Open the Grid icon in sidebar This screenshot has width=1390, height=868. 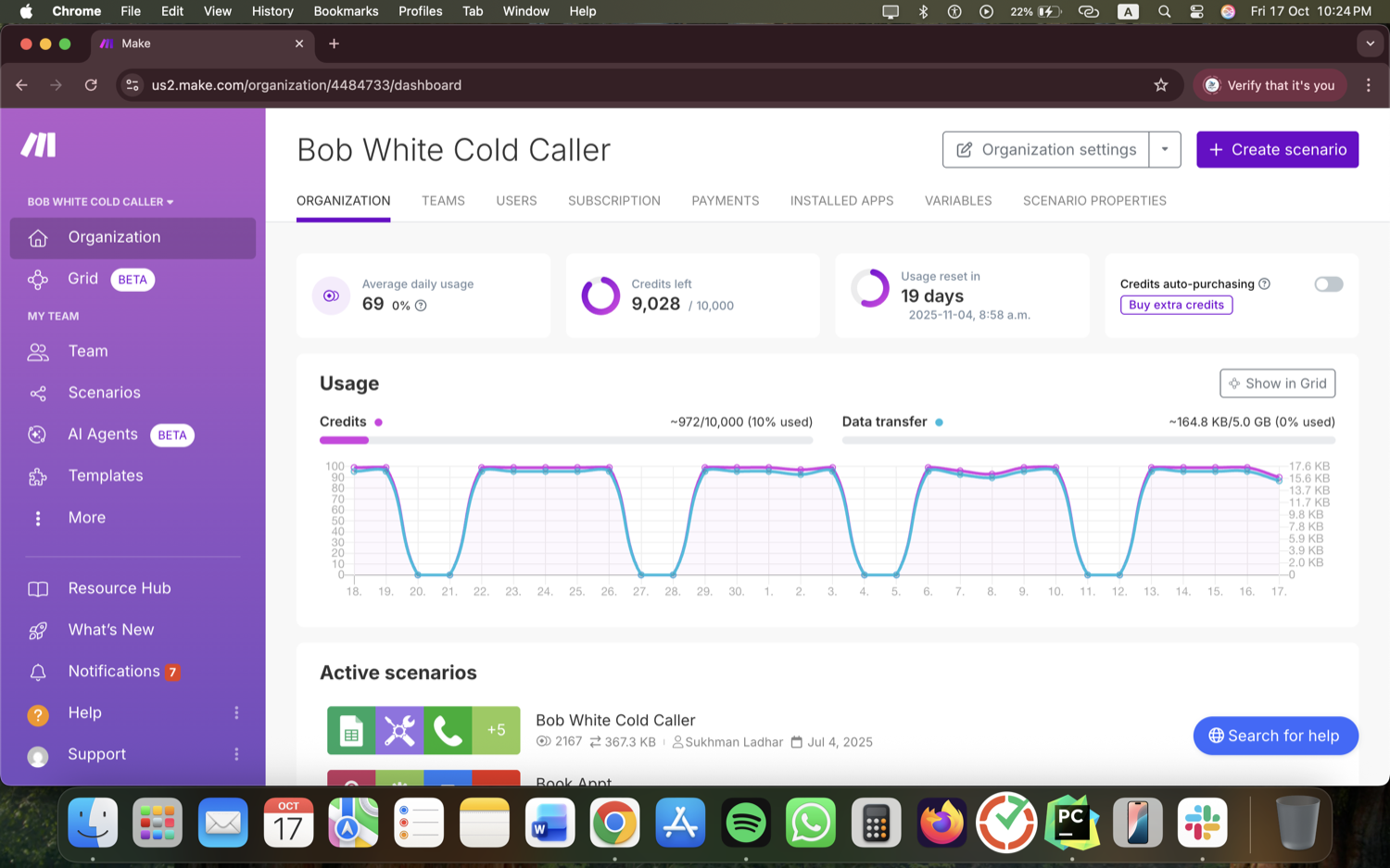[x=38, y=279]
